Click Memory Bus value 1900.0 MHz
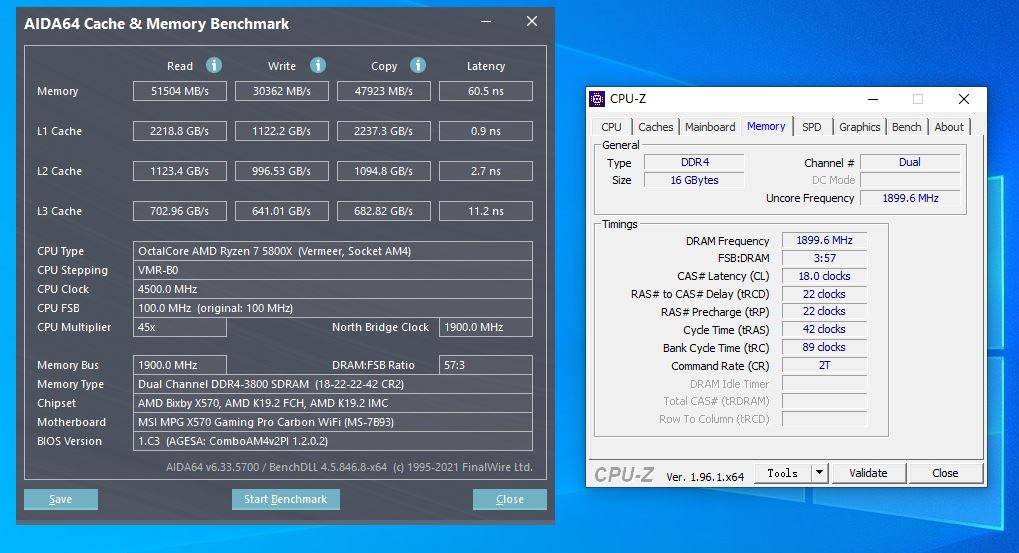1019x553 pixels. 179,365
